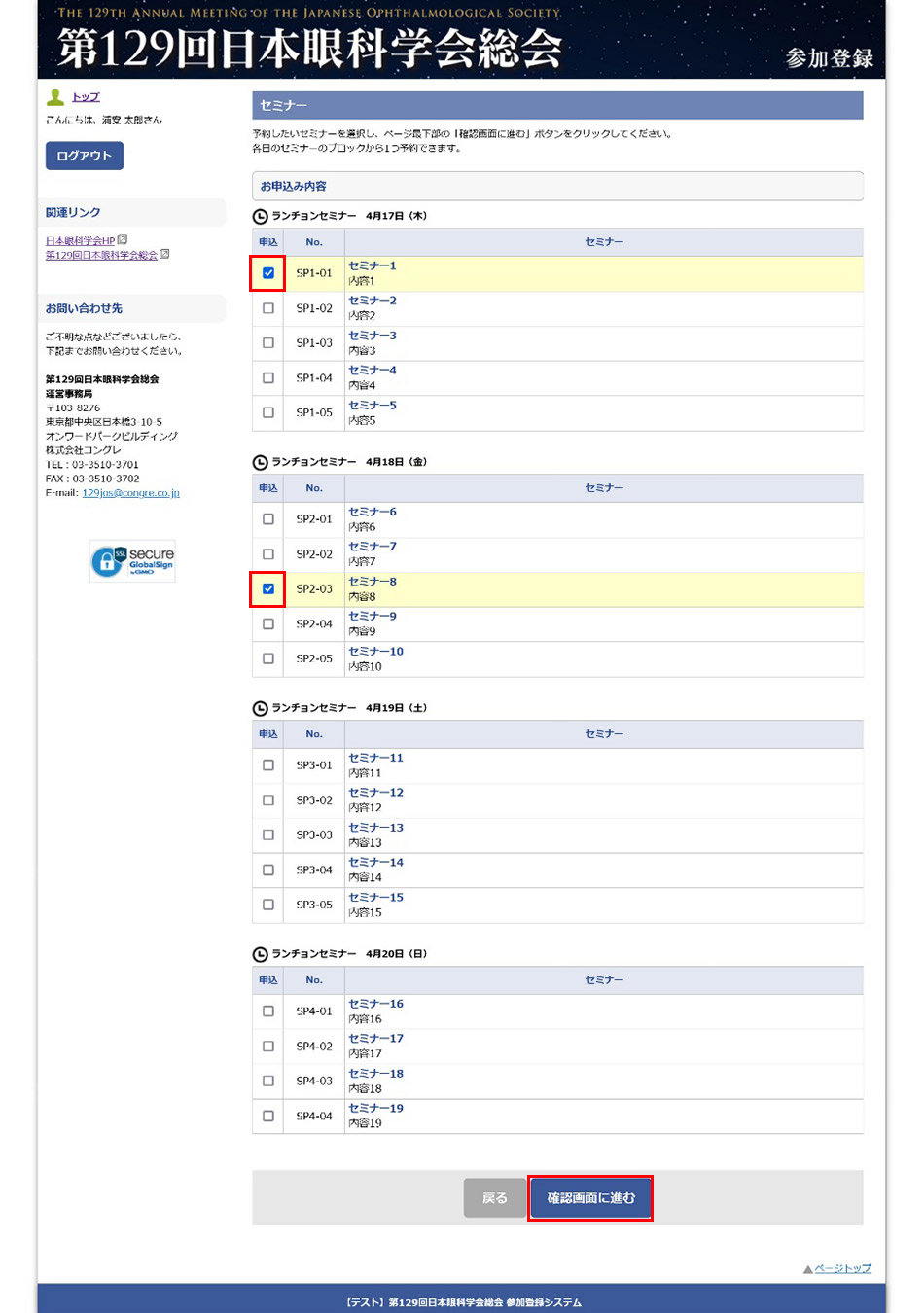Tick the SP3-01 checkbox

268,765
